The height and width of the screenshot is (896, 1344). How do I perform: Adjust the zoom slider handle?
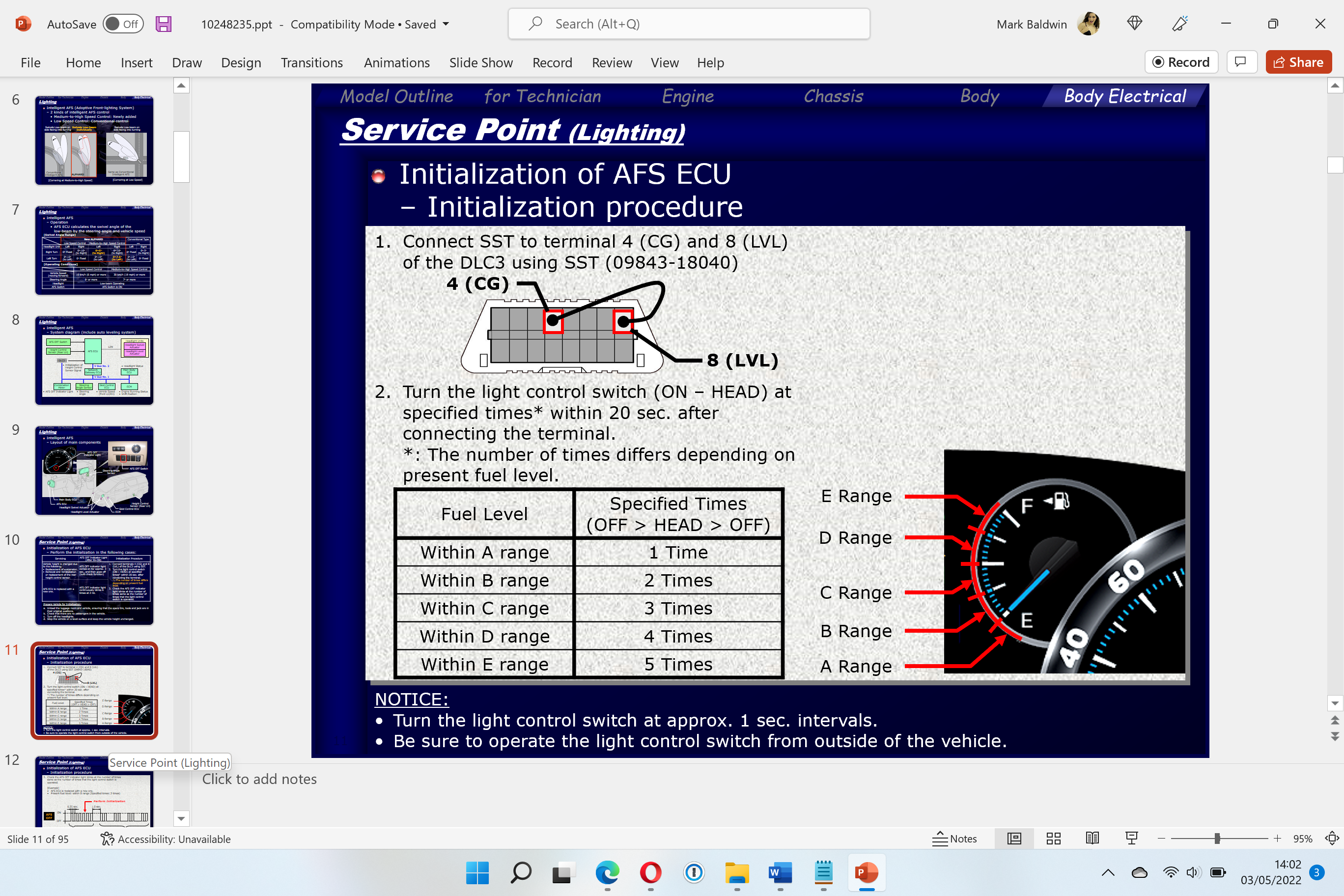1217,839
